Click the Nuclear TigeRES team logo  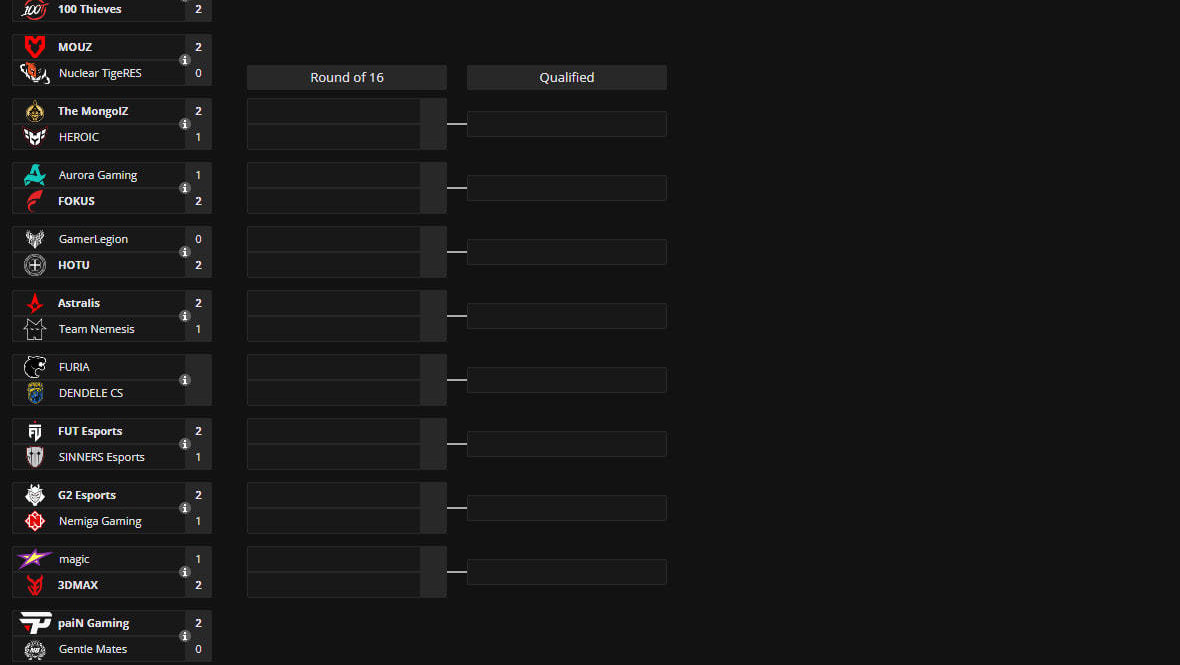pos(35,73)
